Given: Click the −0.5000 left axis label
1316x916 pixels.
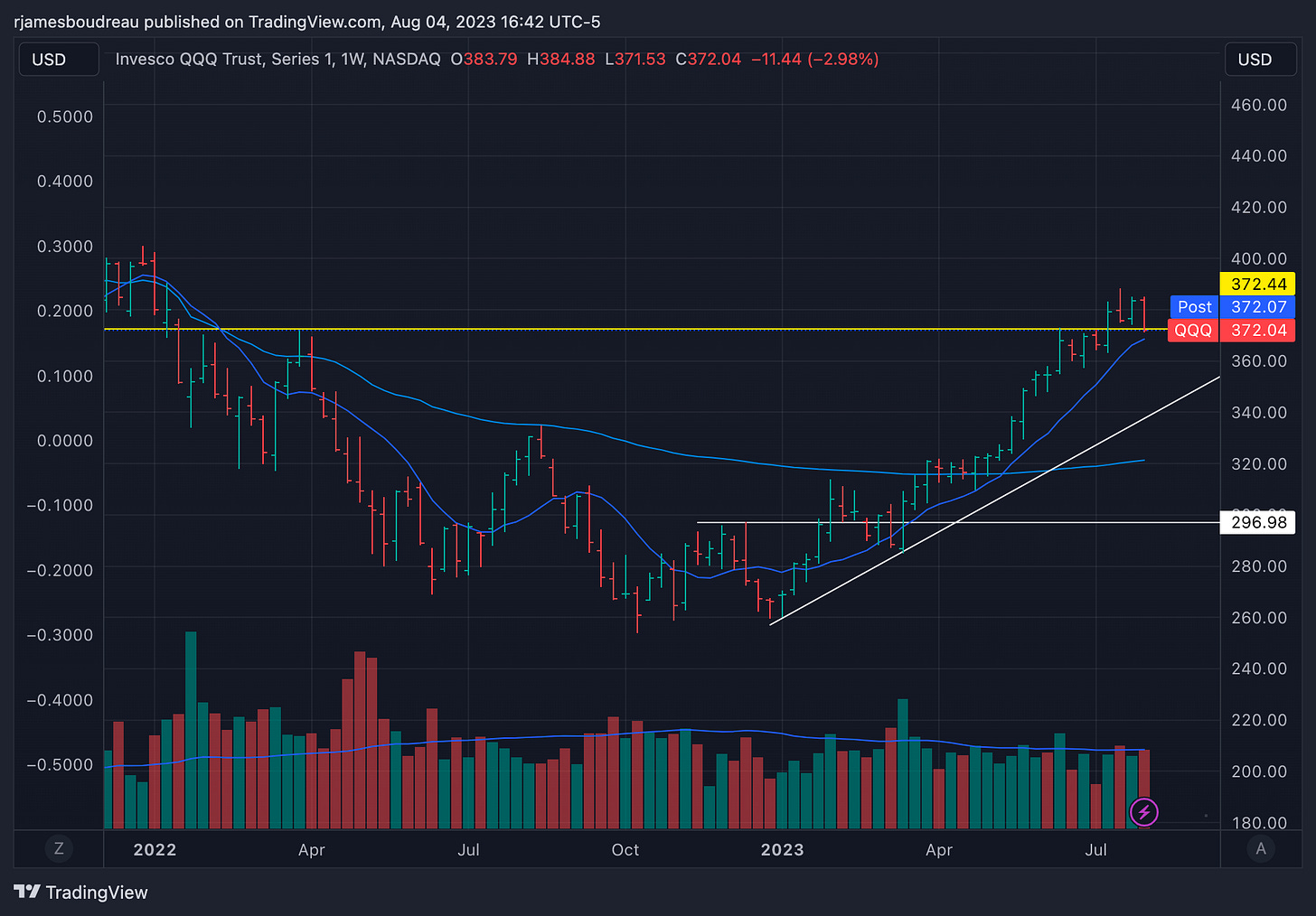Looking at the screenshot, I should click(60, 764).
